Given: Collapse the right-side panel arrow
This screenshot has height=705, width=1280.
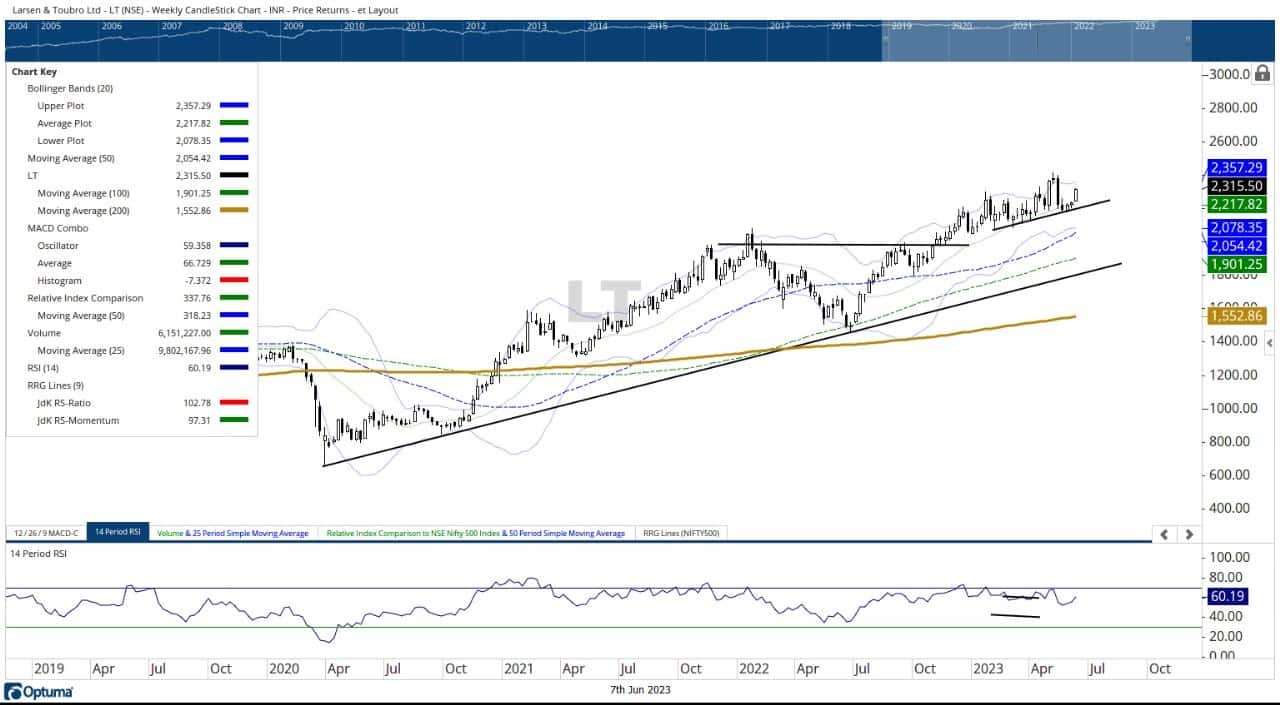Looking at the screenshot, I should coord(1269,343).
